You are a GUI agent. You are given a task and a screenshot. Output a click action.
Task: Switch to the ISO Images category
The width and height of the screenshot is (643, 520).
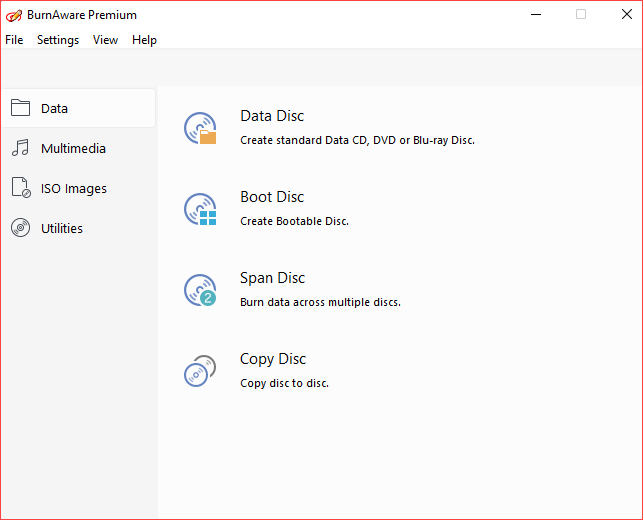click(x=74, y=189)
